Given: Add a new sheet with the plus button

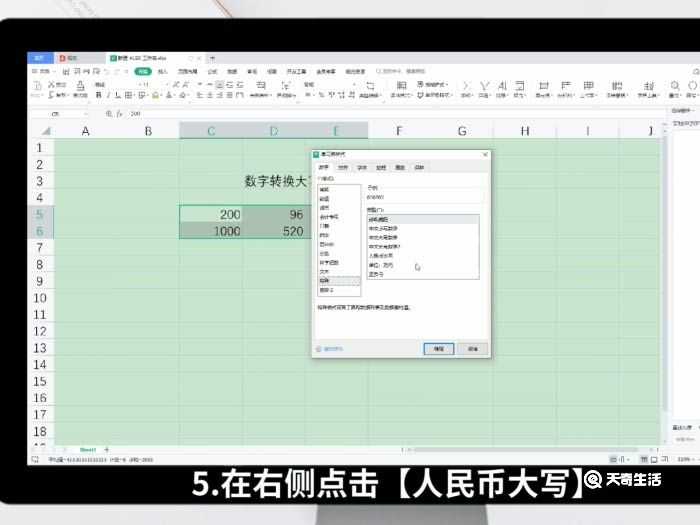Looking at the screenshot, I should (x=107, y=450).
